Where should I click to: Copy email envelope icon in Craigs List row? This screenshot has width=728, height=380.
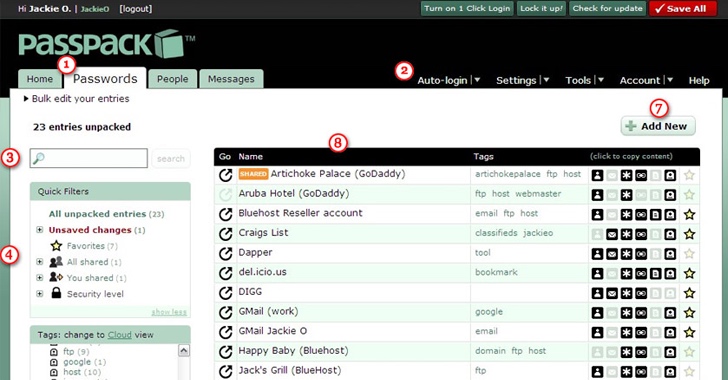(612, 234)
